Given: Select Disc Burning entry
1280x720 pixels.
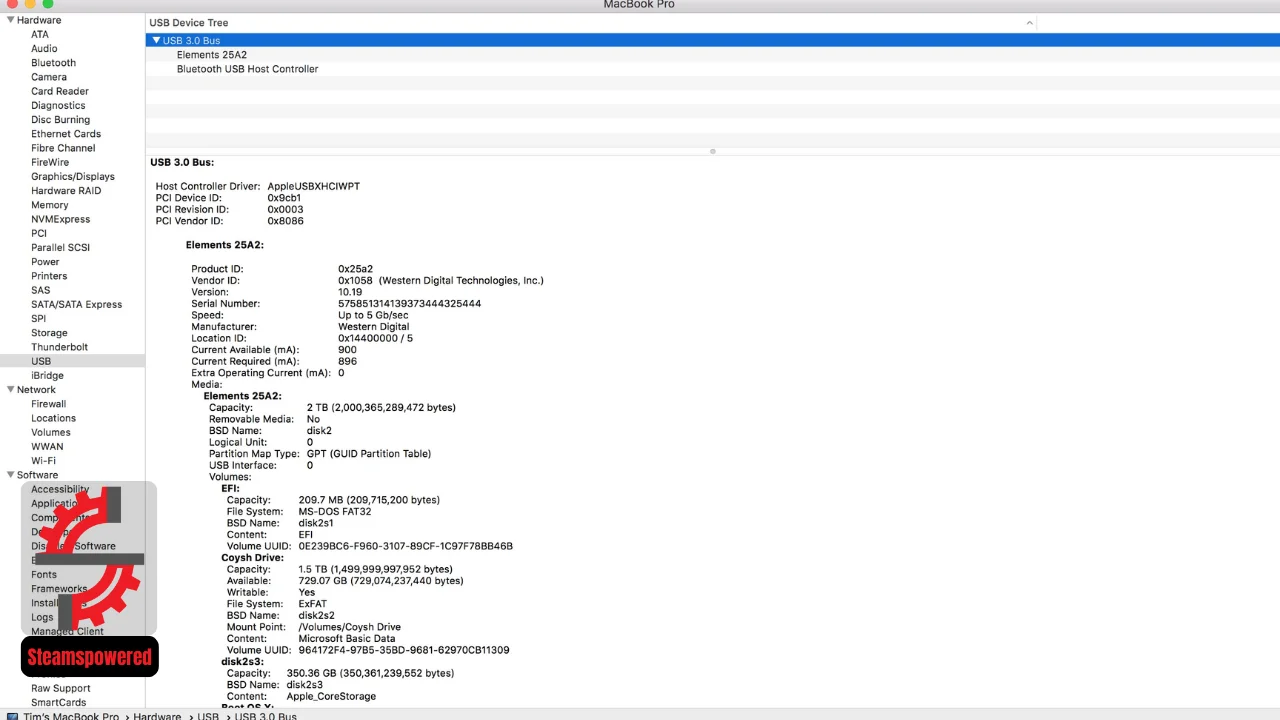Looking at the screenshot, I should [60, 120].
